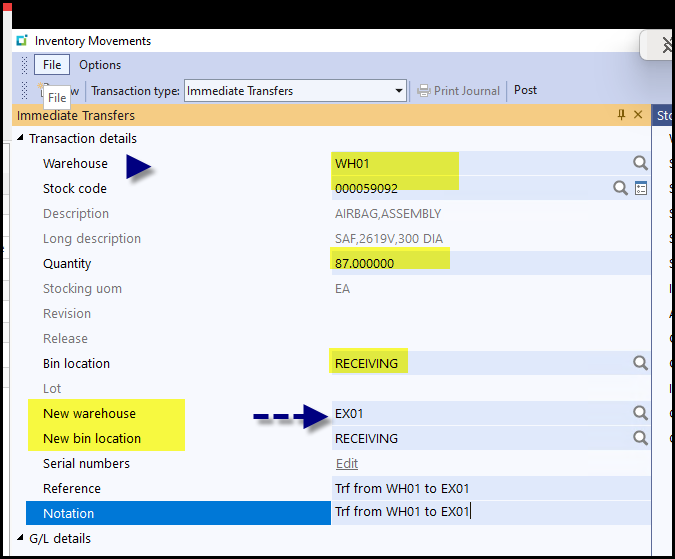675x559 pixels.
Task: Open the Options menu
Action: pyautogui.click(x=100, y=65)
